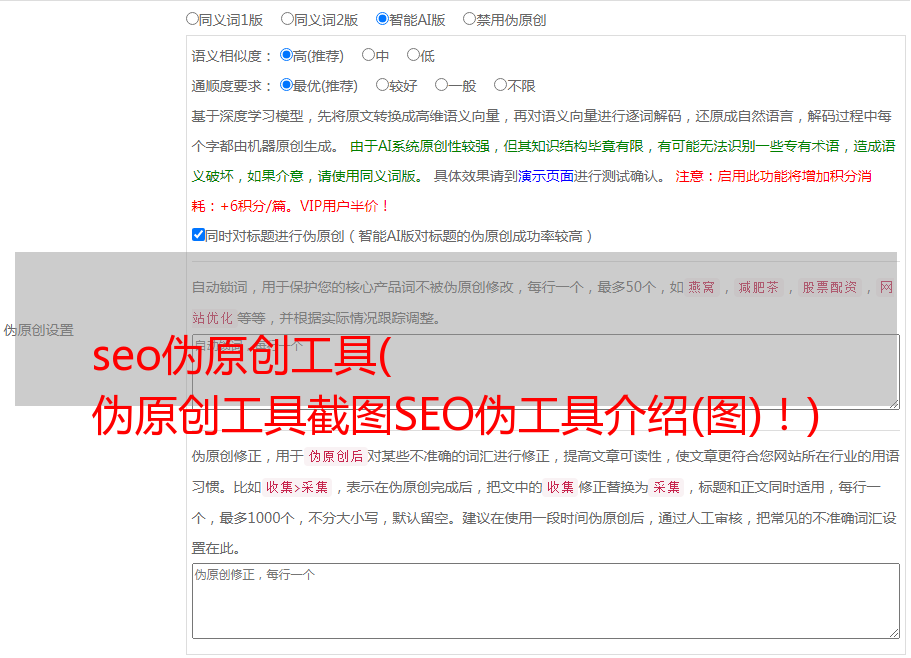The width and height of the screenshot is (911, 658).
Task: Set 通顺度要求 to 不限
Action: pos(500,85)
